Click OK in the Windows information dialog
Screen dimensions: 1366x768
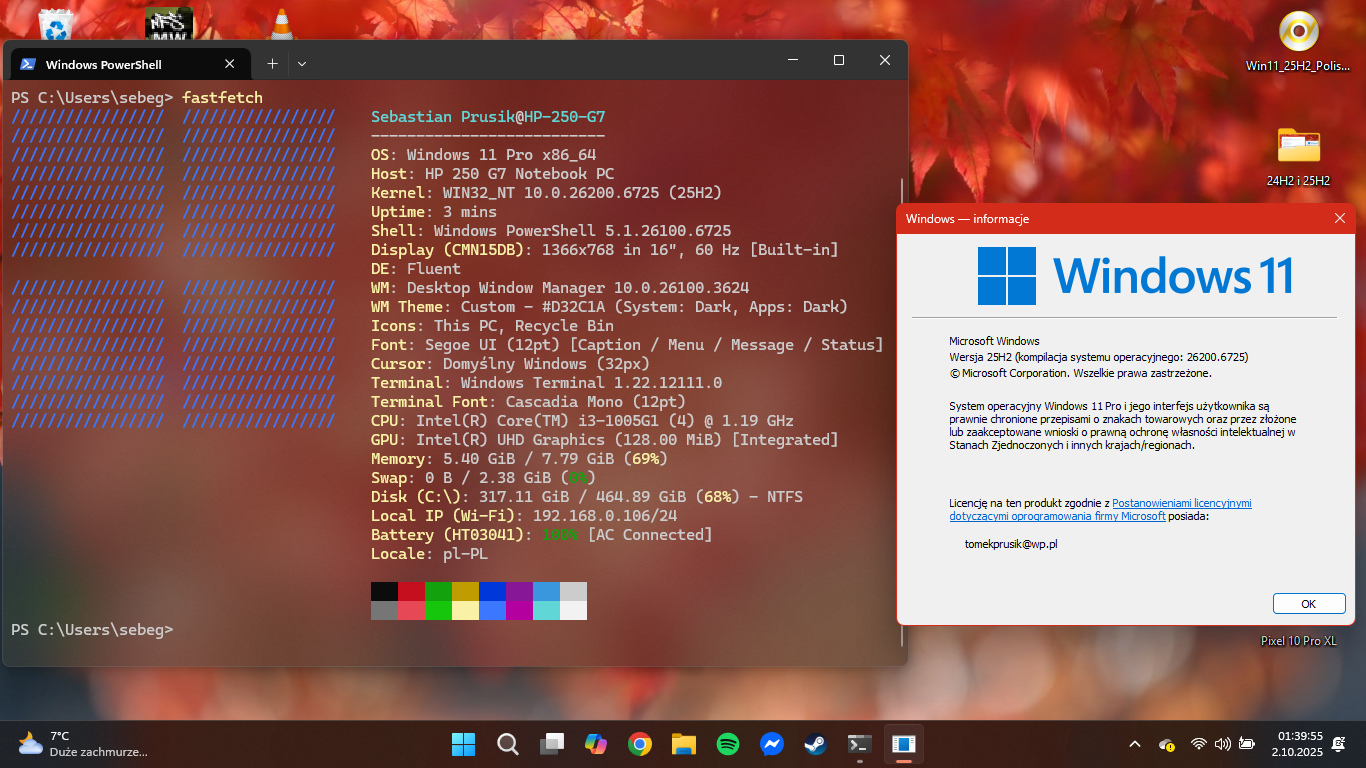pos(1308,604)
